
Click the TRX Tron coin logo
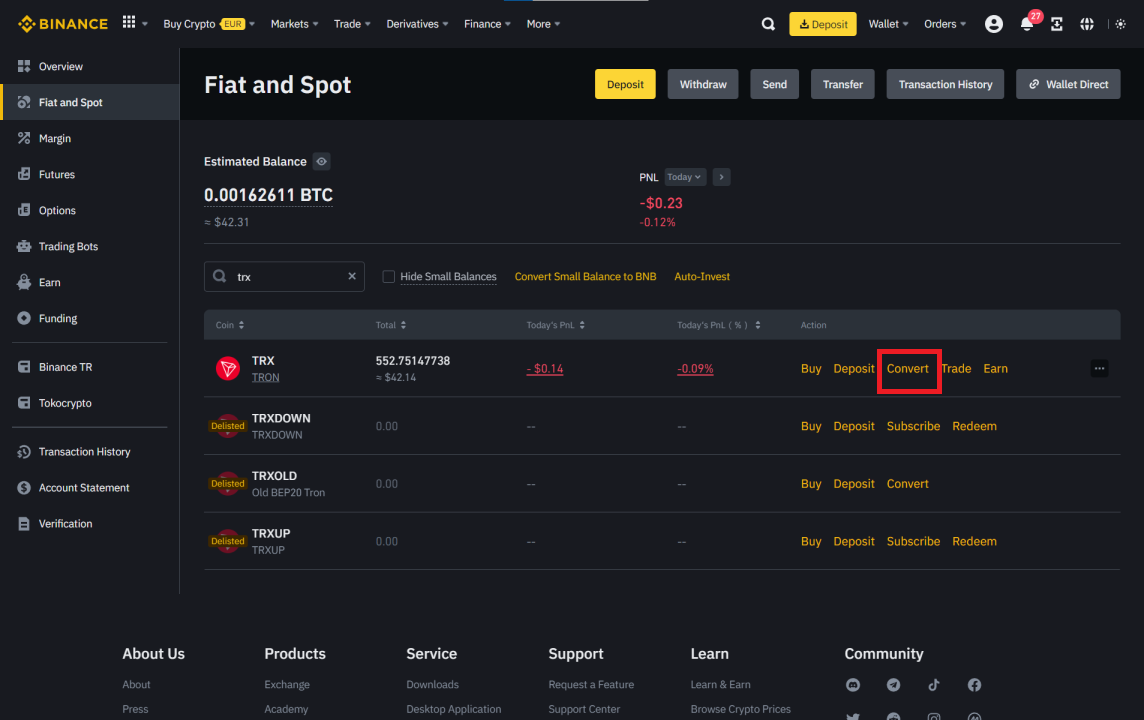pos(228,368)
